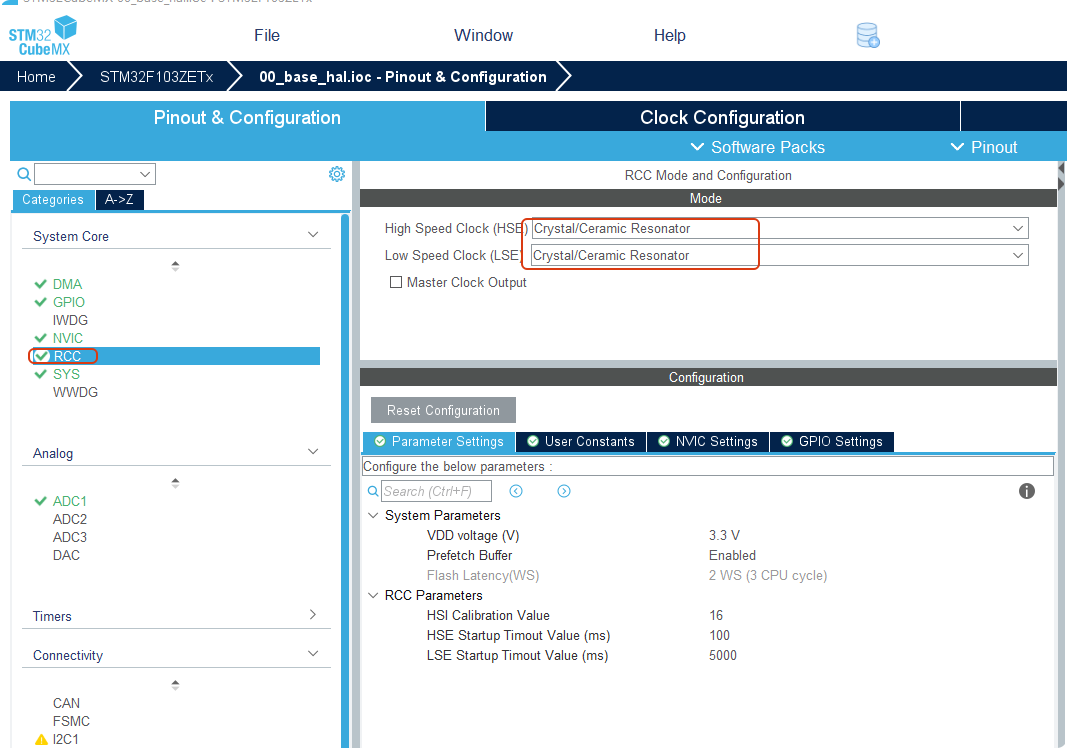Image resolution: width=1067 pixels, height=748 pixels.
Task: Go to next parameter search result arrow
Action: coord(564,491)
